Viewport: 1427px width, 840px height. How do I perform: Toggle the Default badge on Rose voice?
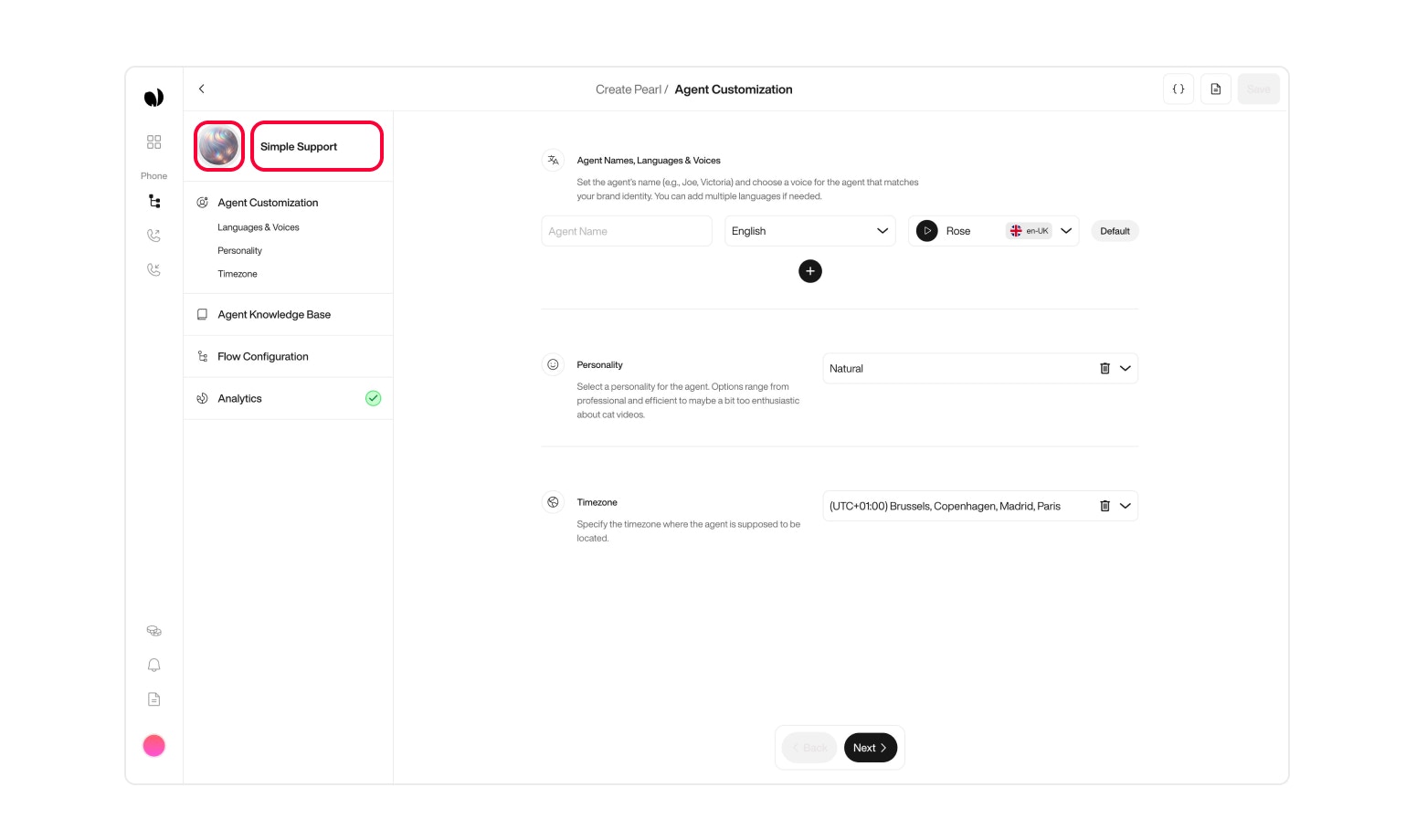coord(1115,230)
